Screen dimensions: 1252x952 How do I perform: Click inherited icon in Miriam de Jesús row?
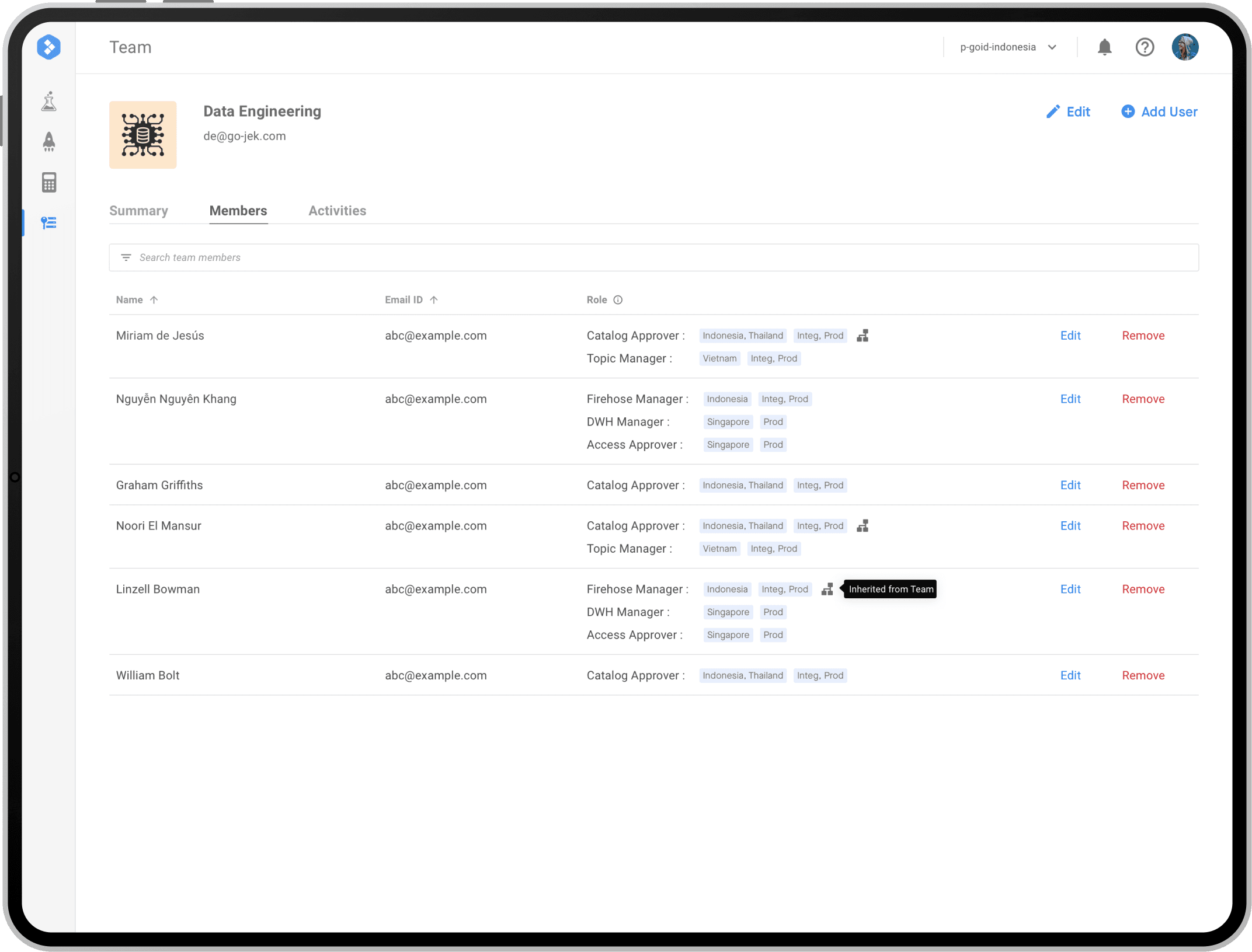(x=863, y=336)
